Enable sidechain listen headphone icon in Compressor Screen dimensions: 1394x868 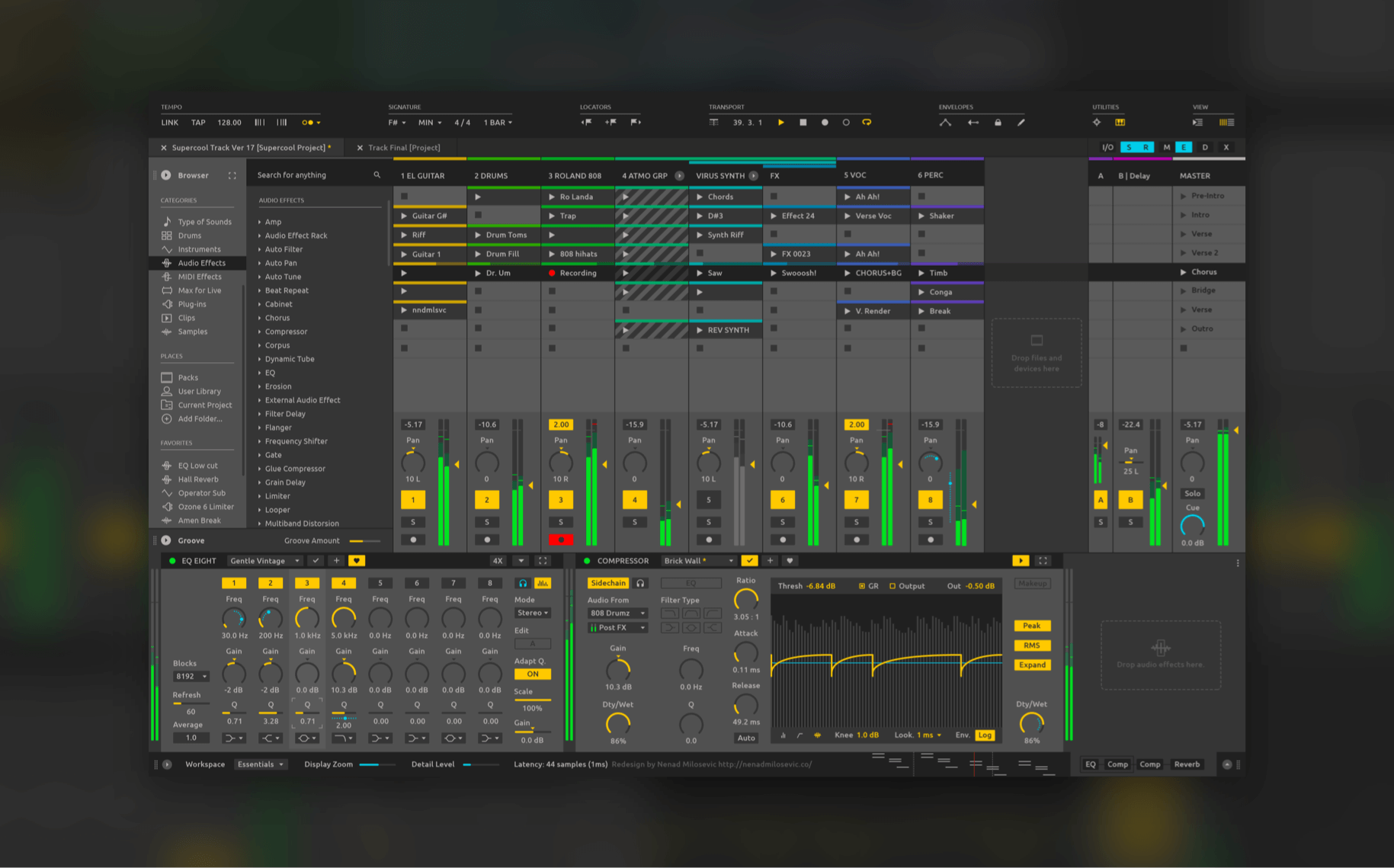(641, 583)
